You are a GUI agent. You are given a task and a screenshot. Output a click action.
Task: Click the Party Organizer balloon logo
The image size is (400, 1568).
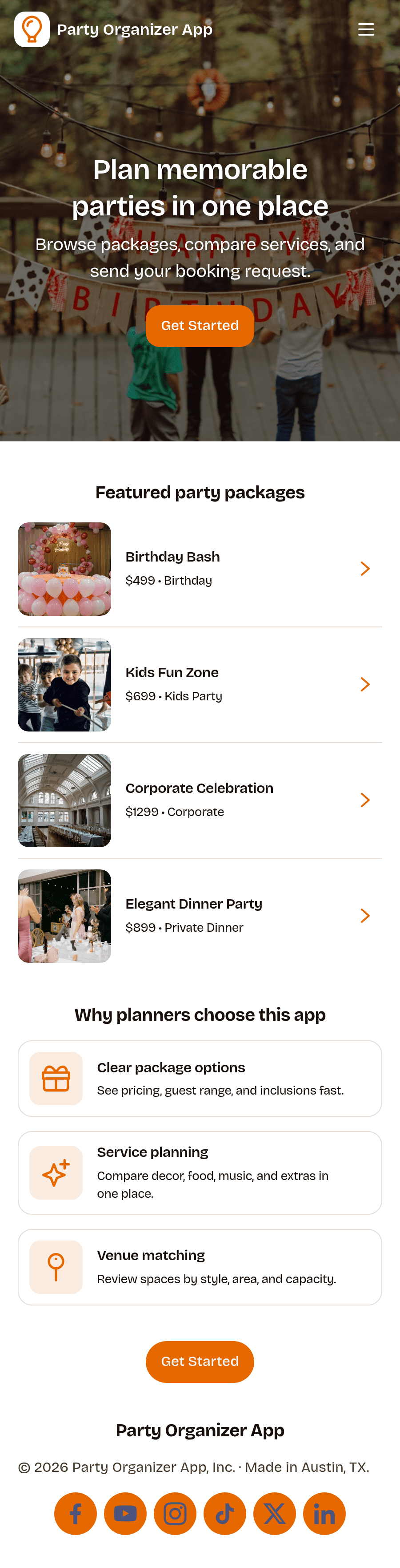[32, 29]
